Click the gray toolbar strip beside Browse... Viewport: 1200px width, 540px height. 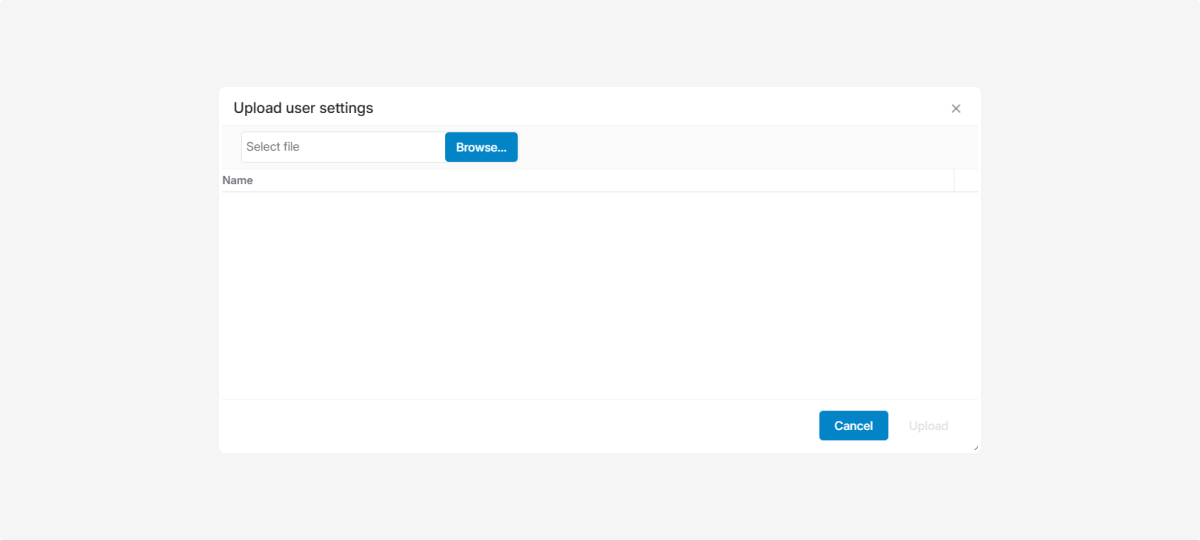(740, 147)
